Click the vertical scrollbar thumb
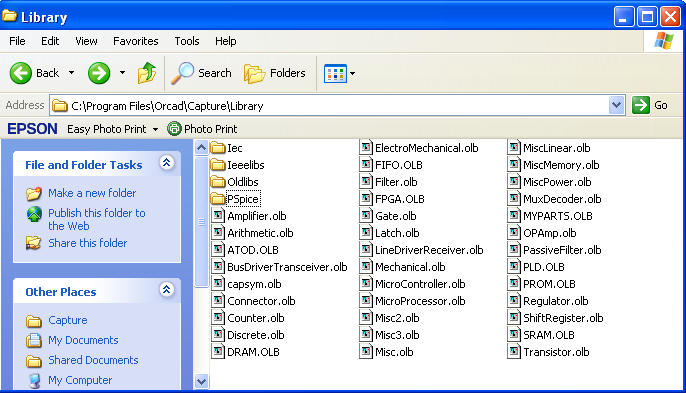This screenshot has width=686, height=393. pyautogui.click(x=201, y=222)
